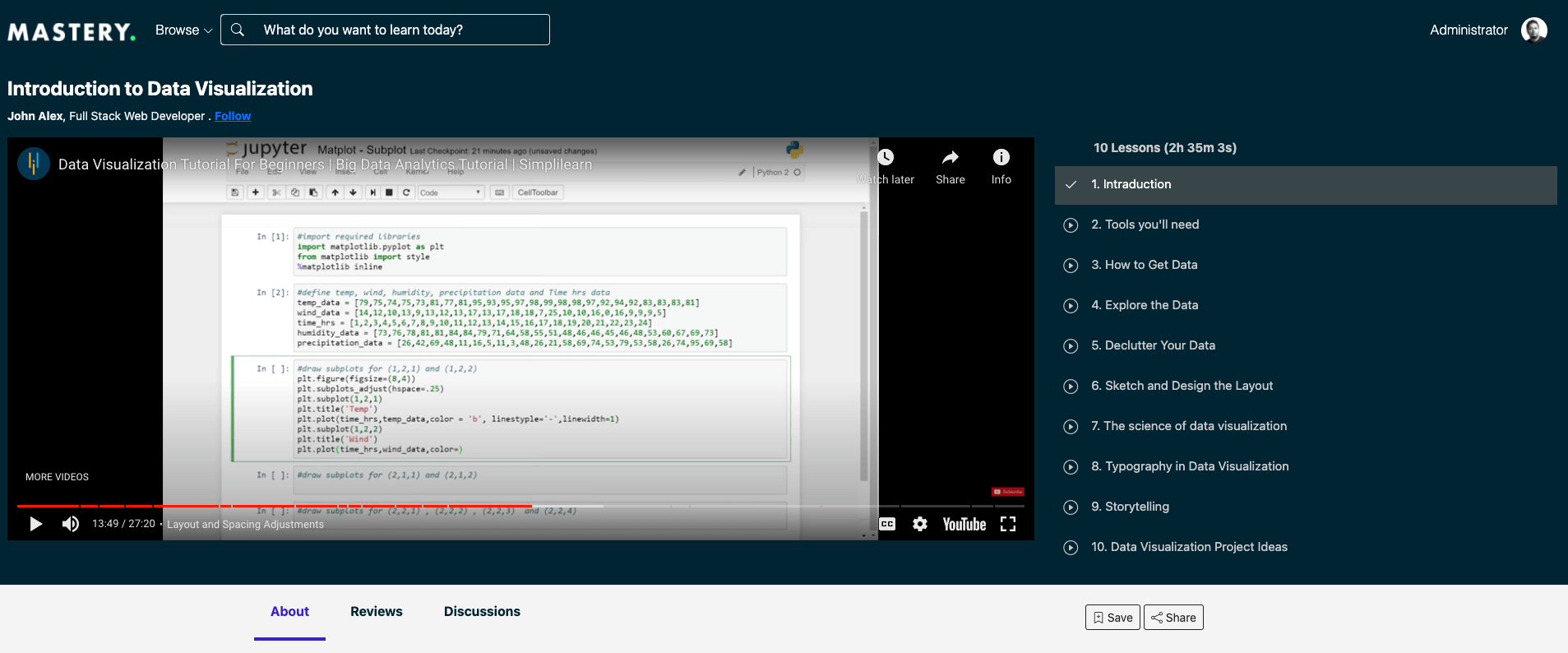Click the Mastery logo

click(x=72, y=31)
